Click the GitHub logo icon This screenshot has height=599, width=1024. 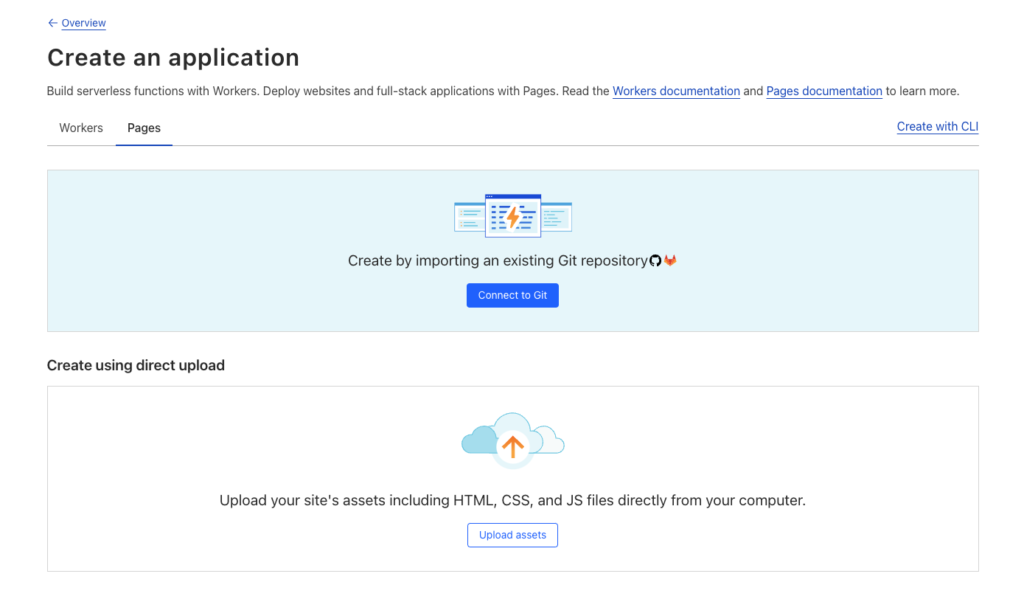[x=656, y=261]
